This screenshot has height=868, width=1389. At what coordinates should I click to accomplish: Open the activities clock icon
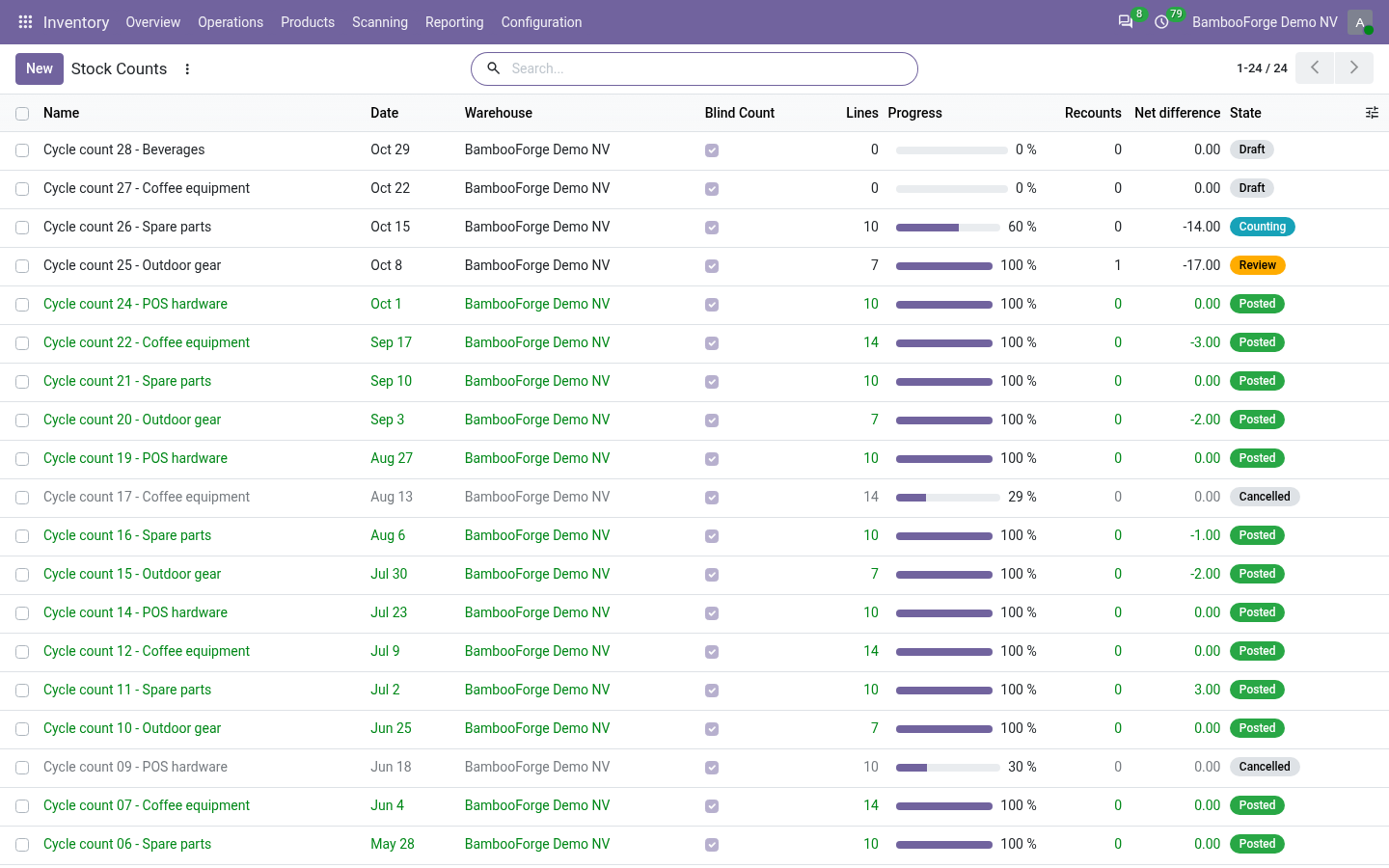(1161, 21)
